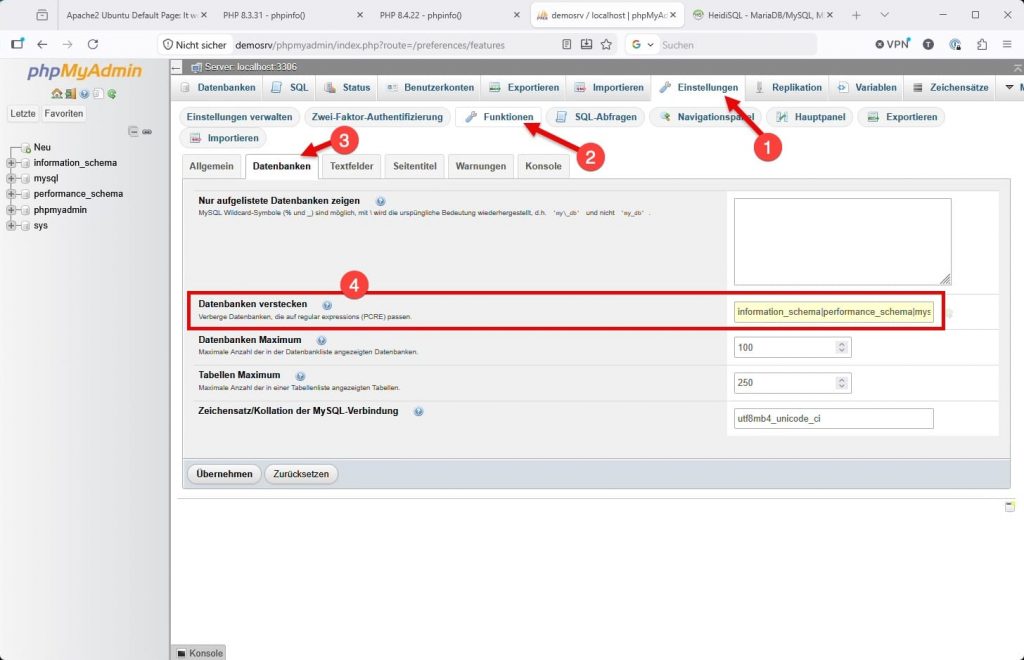
Task: Switch to the Textfelder settings tab
Action: 351,166
